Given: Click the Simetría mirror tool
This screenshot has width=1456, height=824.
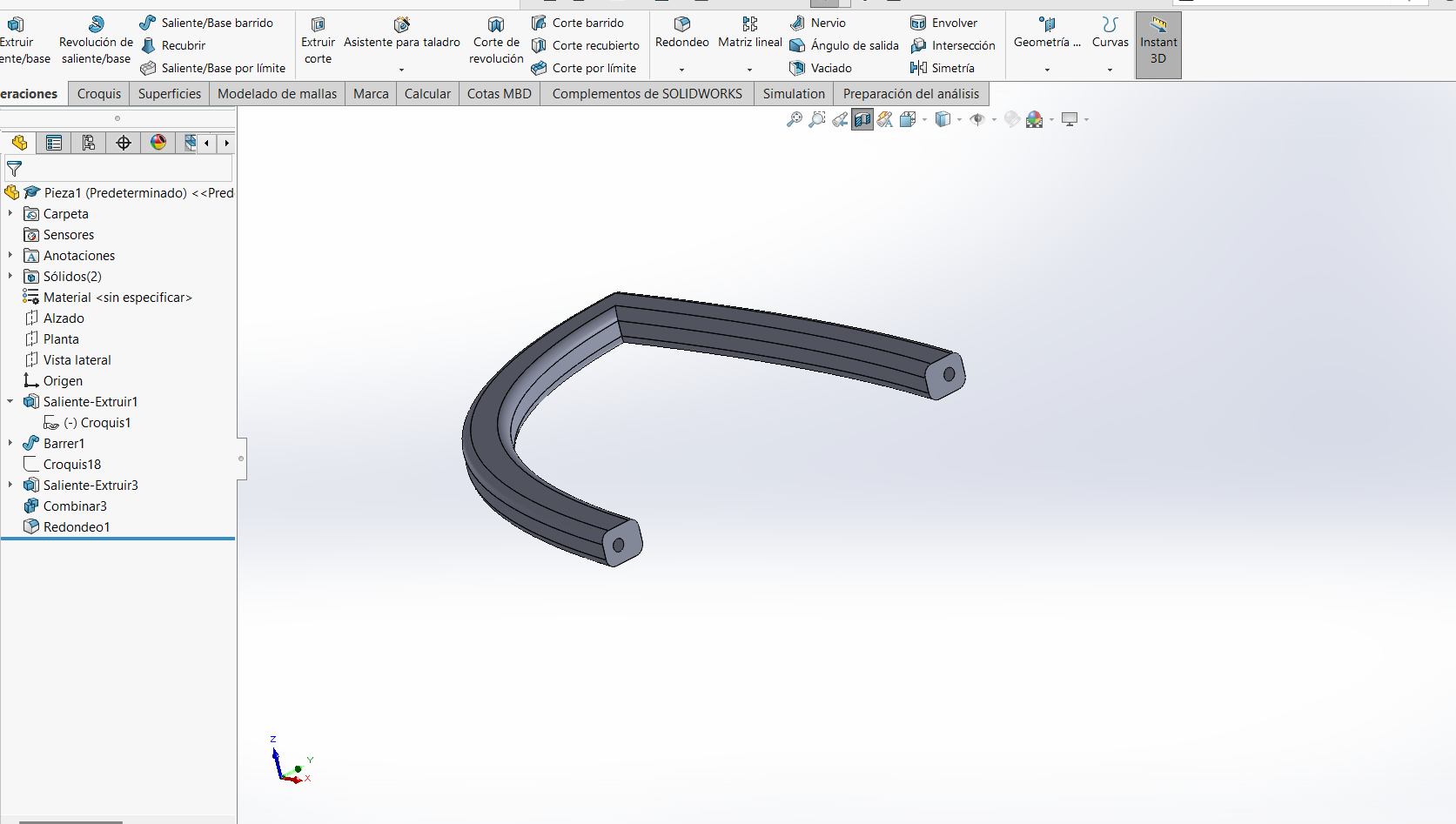Looking at the screenshot, I should coord(943,68).
